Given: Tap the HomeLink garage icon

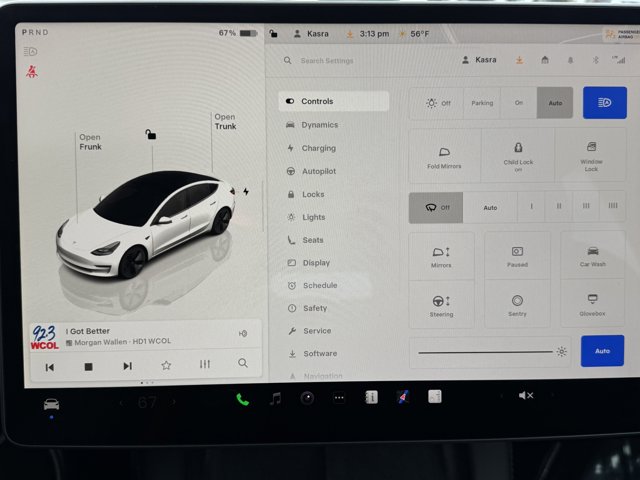Looking at the screenshot, I should pyautogui.click(x=544, y=60).
